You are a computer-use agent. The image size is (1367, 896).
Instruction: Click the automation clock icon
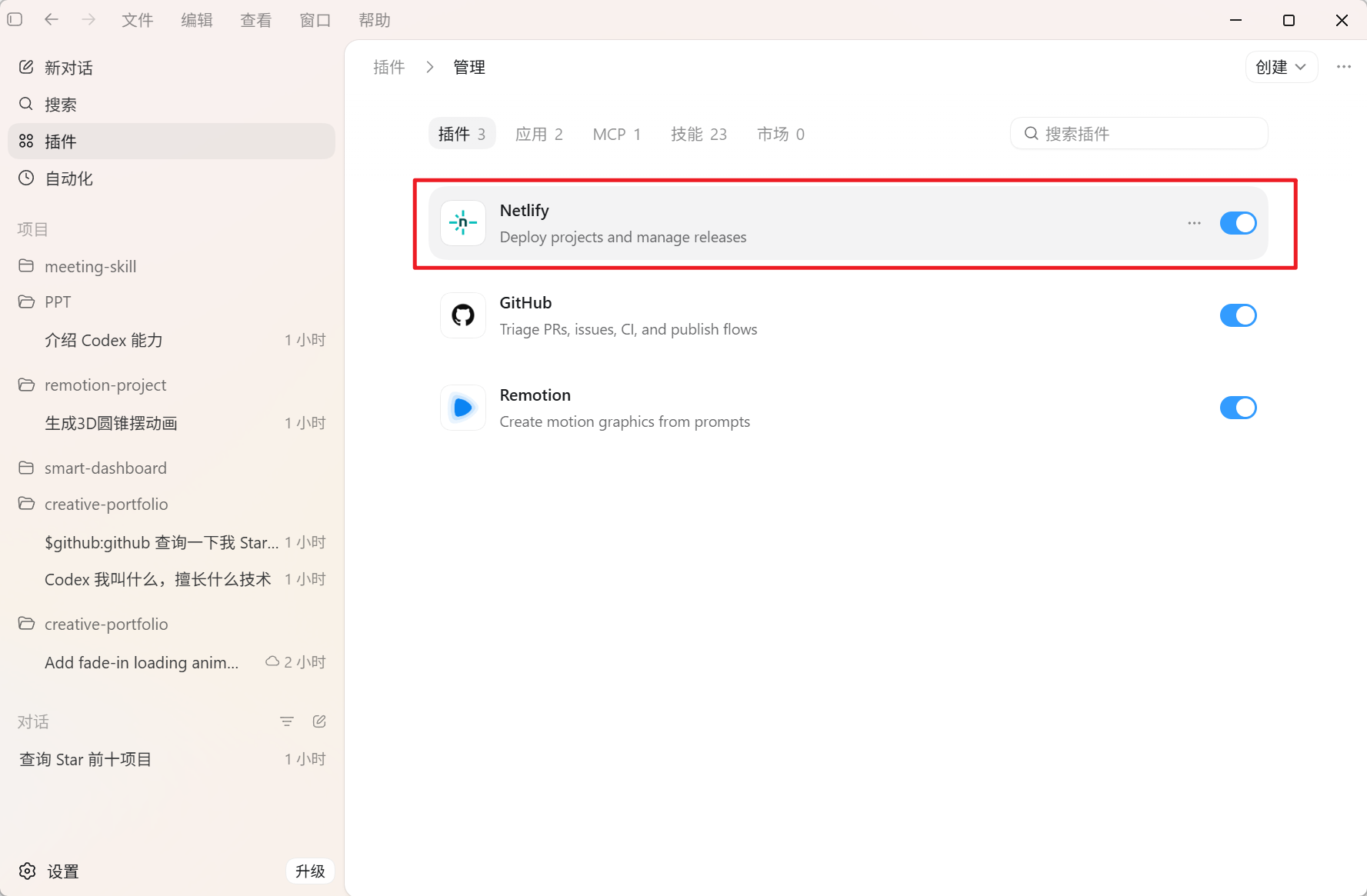tap(26, 178)
